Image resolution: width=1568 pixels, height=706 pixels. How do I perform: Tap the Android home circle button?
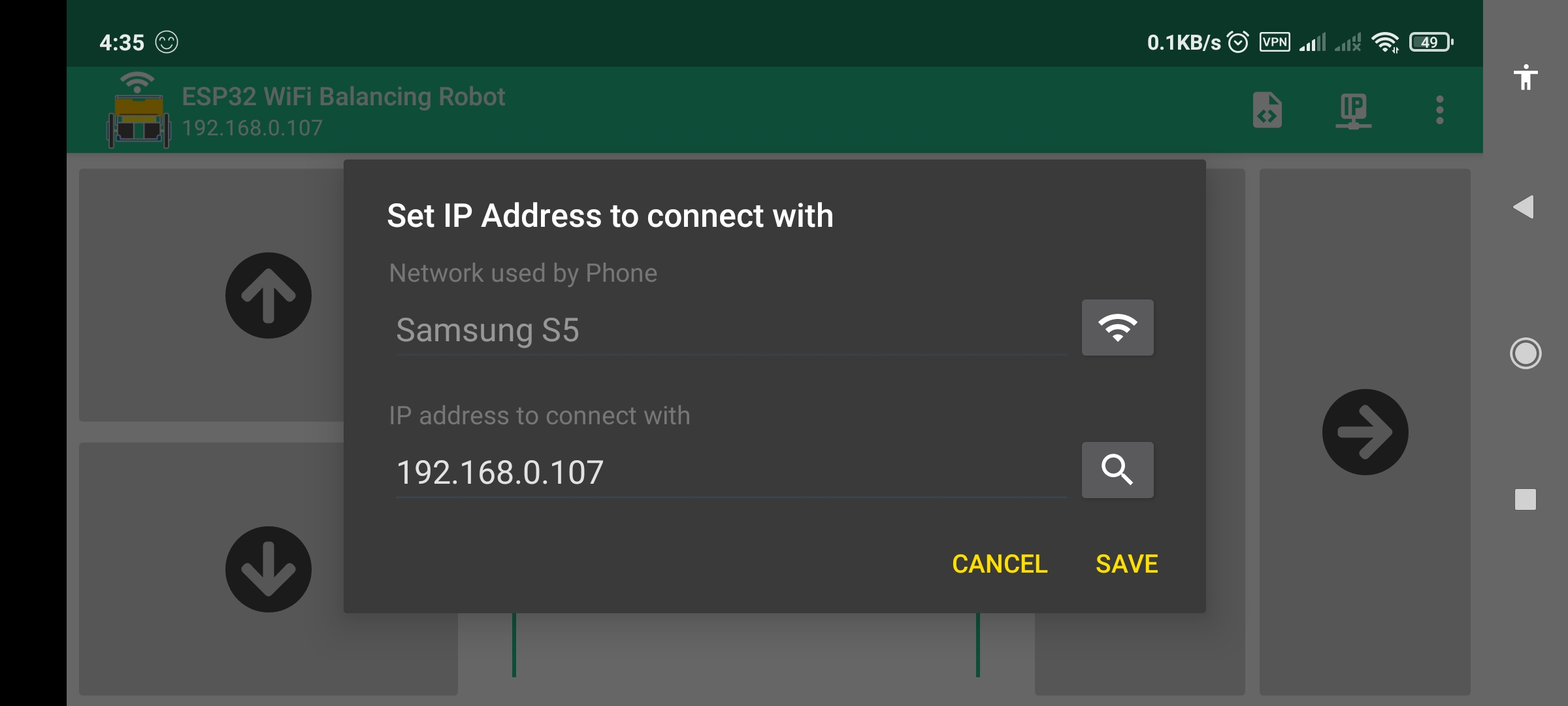tap(1526, 354)
